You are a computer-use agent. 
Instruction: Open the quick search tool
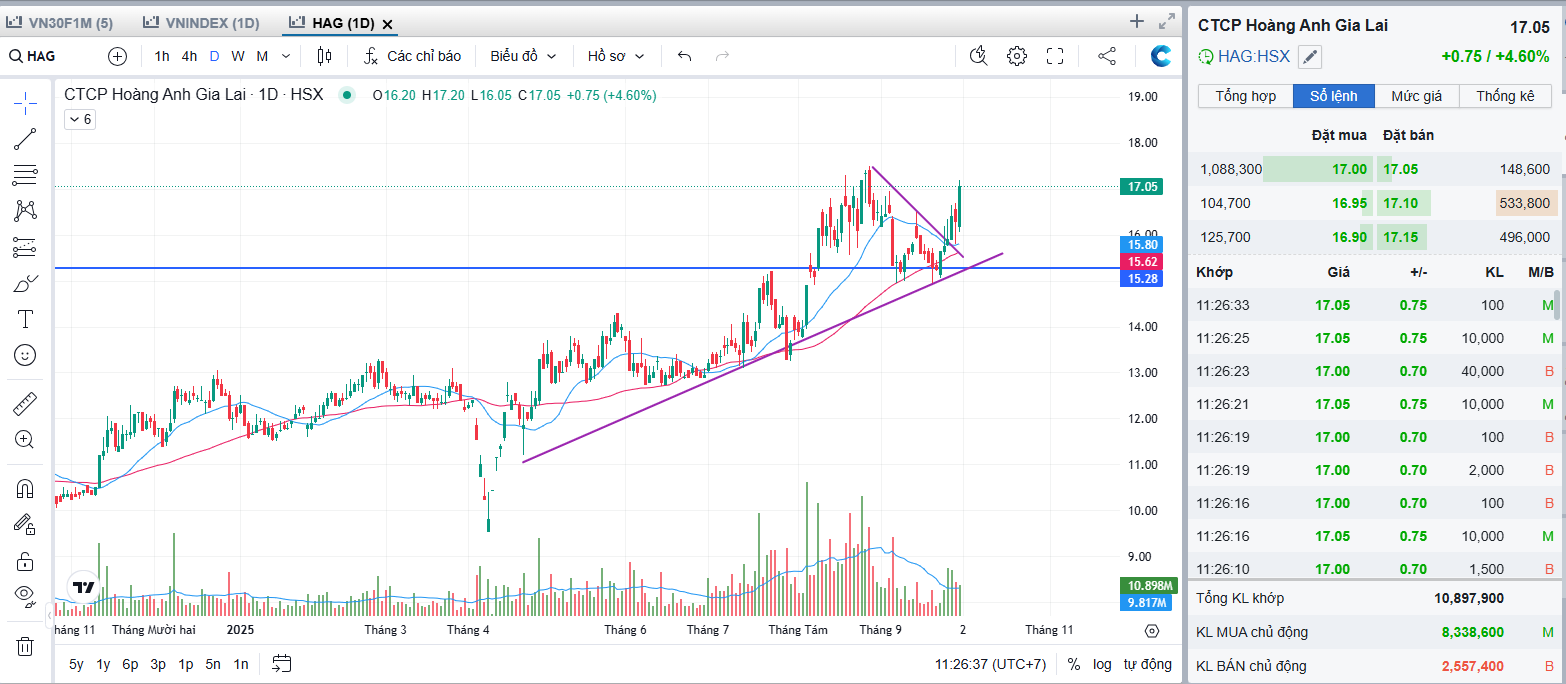click(x=979, y=56)
